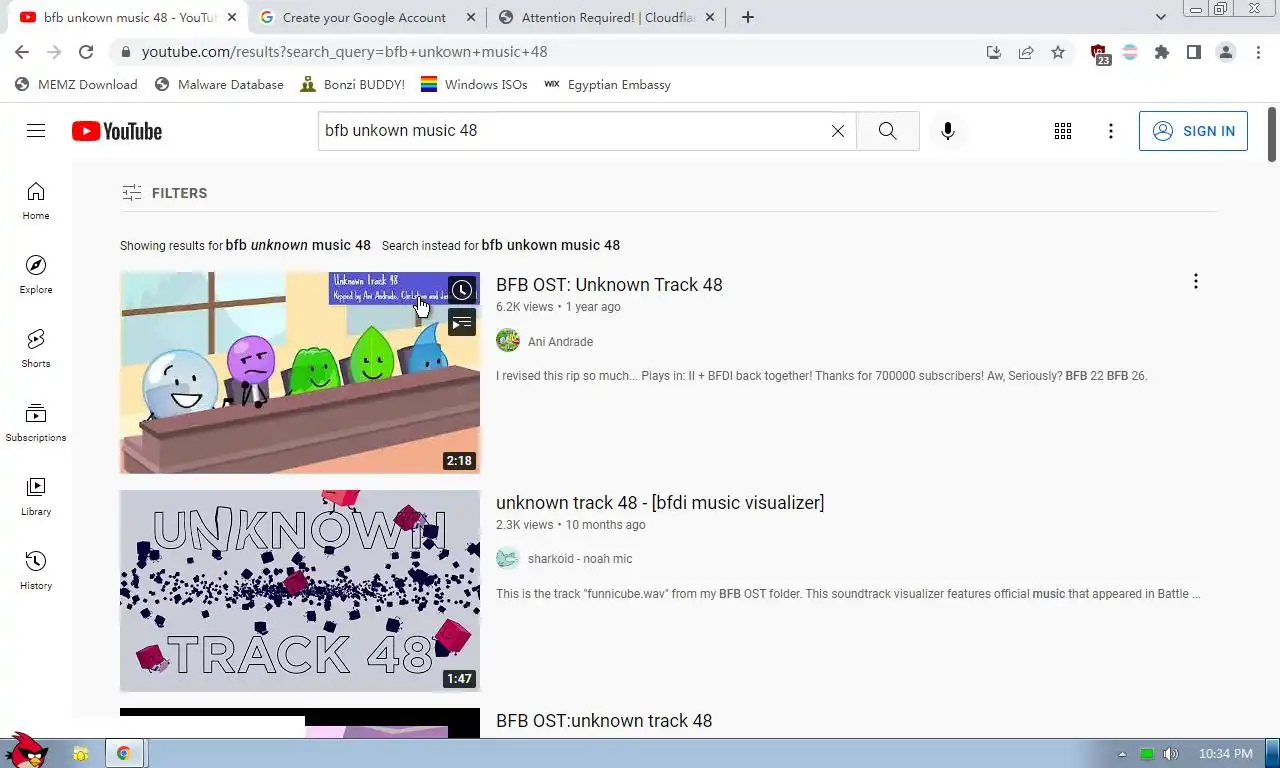Click the red extension badge showing 23
This screenshot has height=768, width=1280.
coord(1099,54)
